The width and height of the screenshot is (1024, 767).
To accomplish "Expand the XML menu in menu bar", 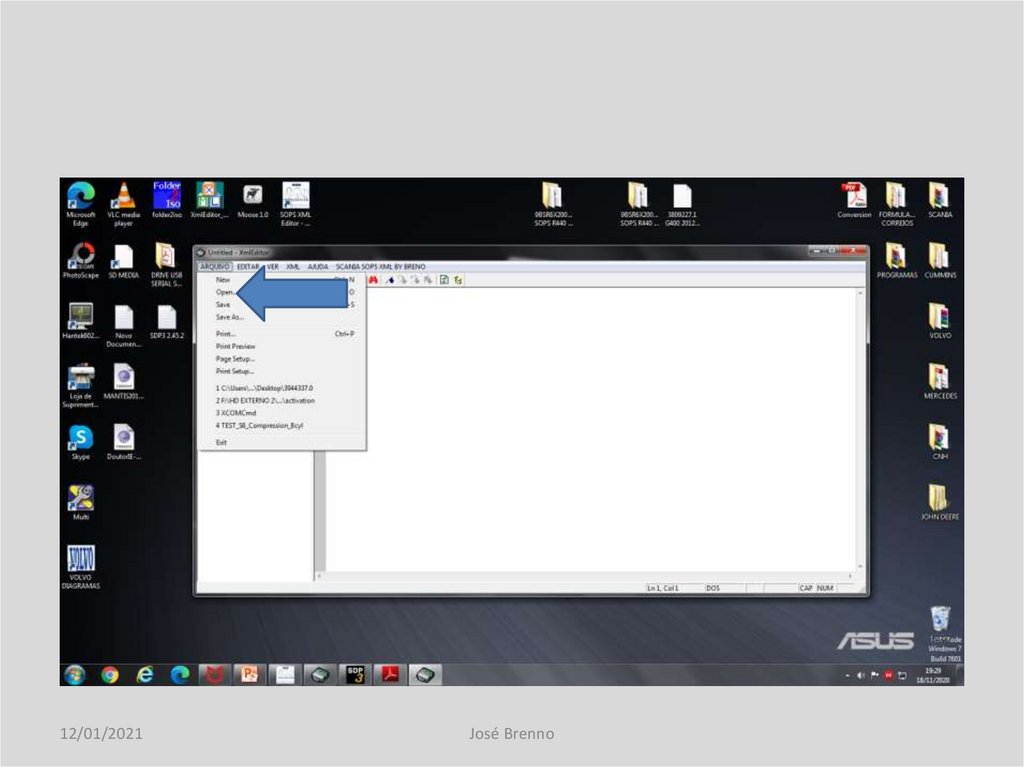I will coord(293,267).
